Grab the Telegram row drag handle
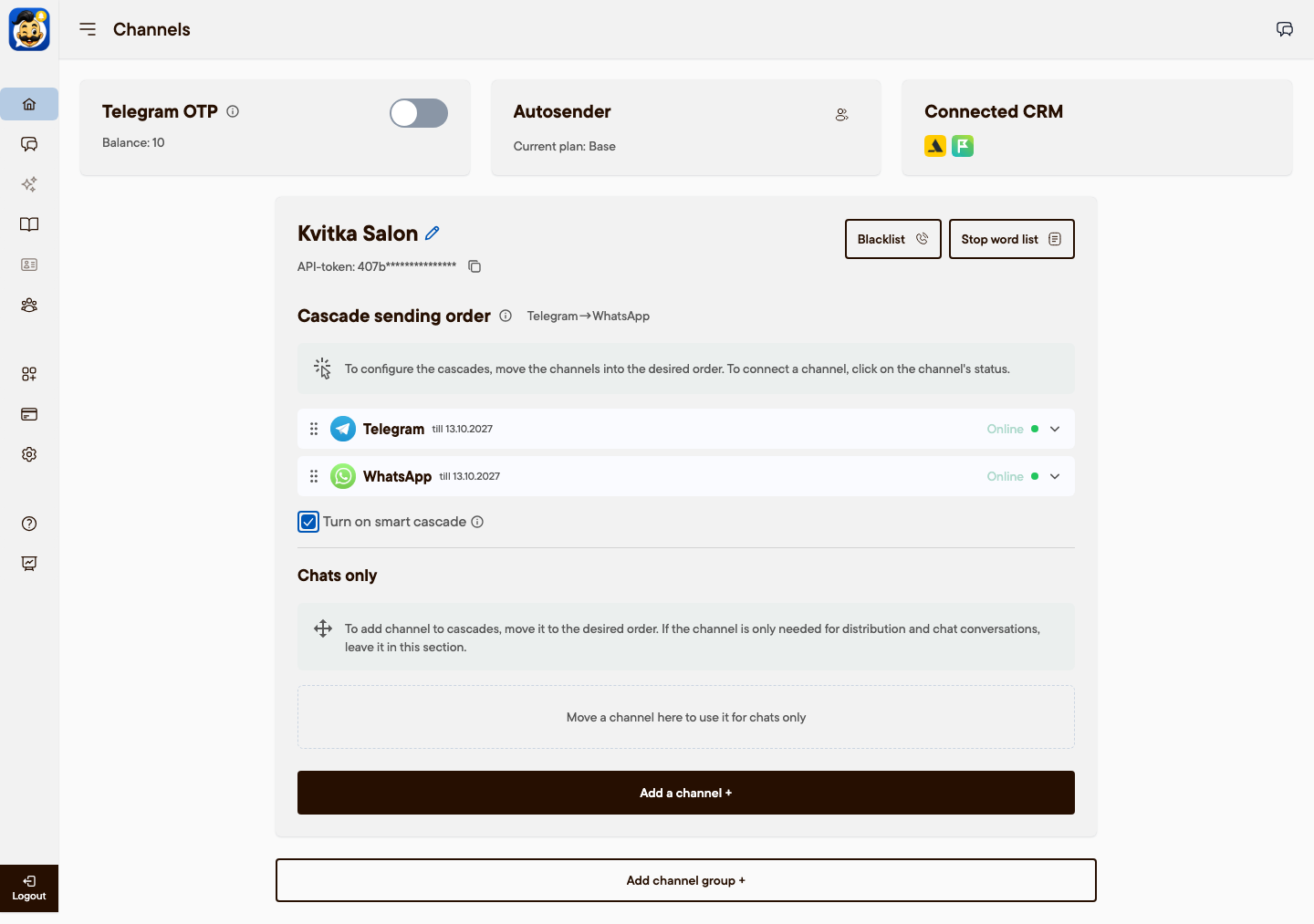 (x=314, y=429)
